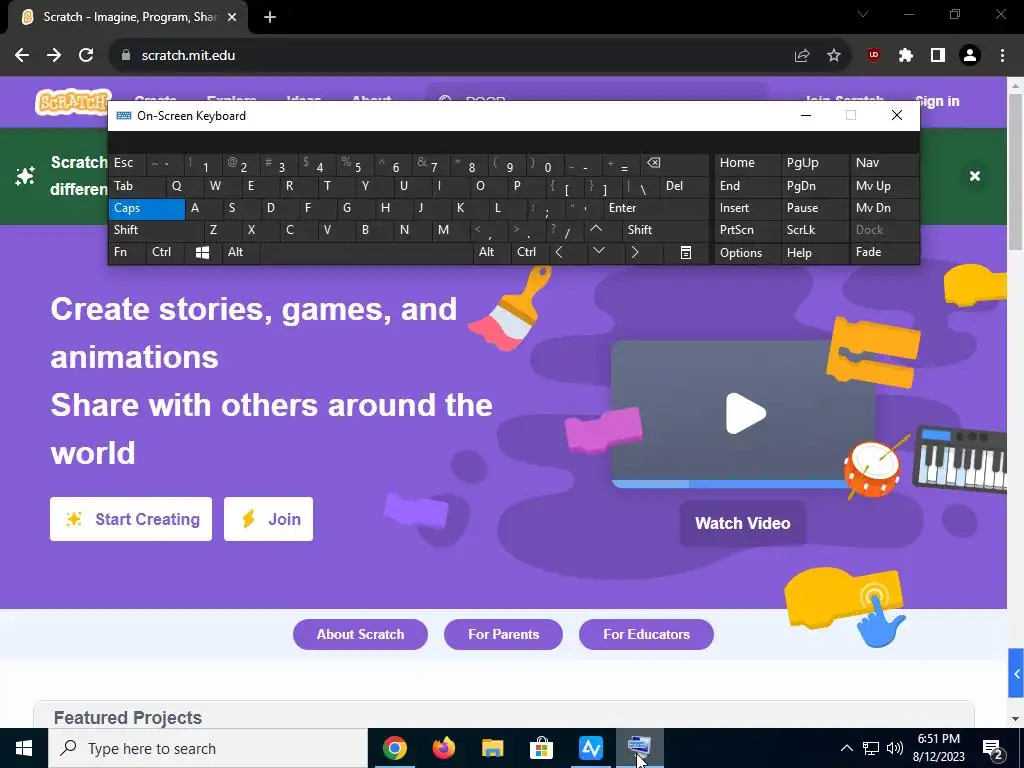
Task: Expand the blue side arrow panel
Action: 1016,673
